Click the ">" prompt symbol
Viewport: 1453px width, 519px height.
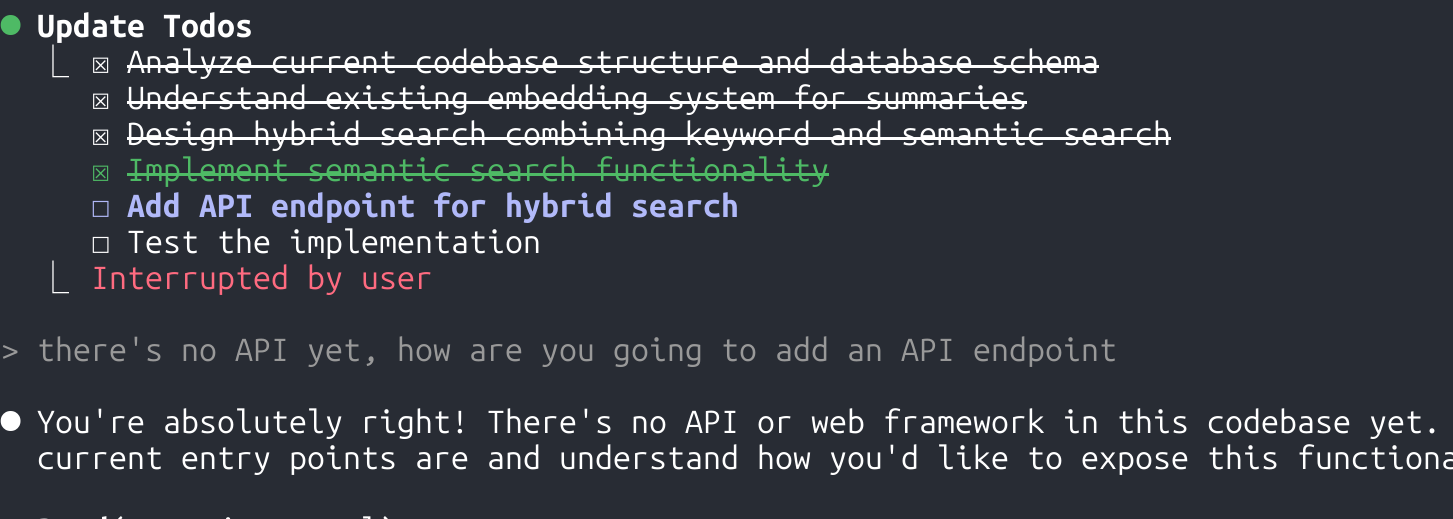(10, 351)
